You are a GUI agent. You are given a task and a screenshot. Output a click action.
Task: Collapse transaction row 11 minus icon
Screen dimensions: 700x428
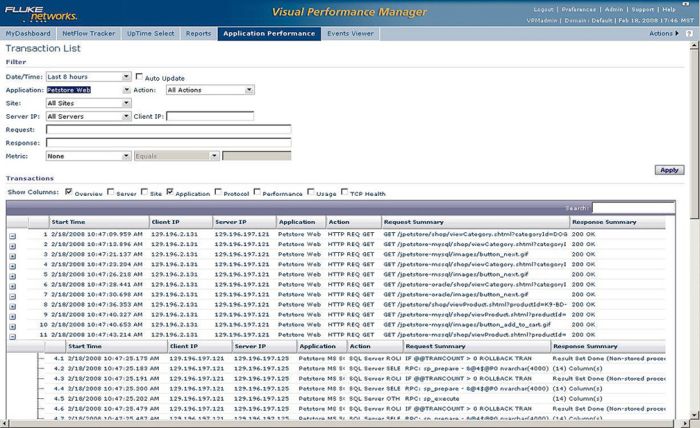coord(12,337)
